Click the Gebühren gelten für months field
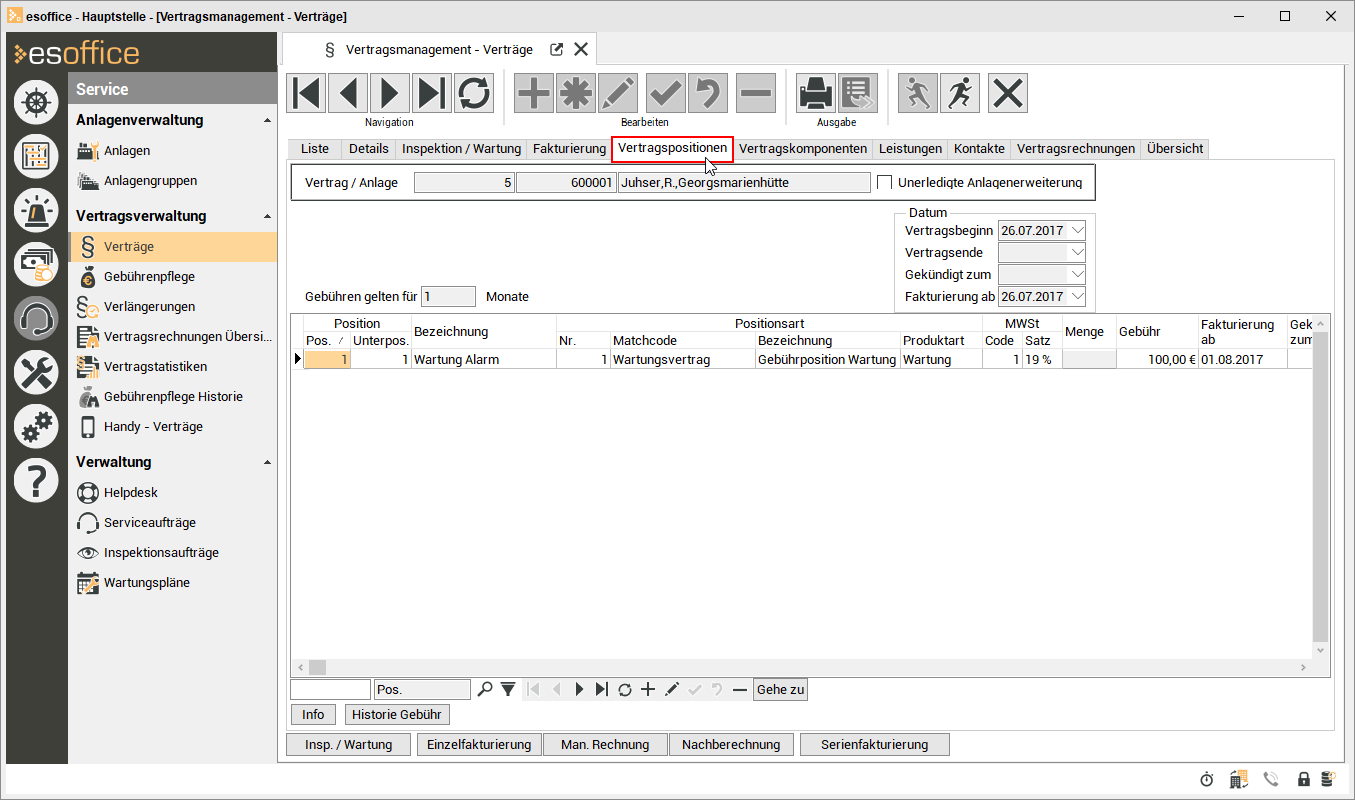The image size is (1355, 800). click(448, 296)
